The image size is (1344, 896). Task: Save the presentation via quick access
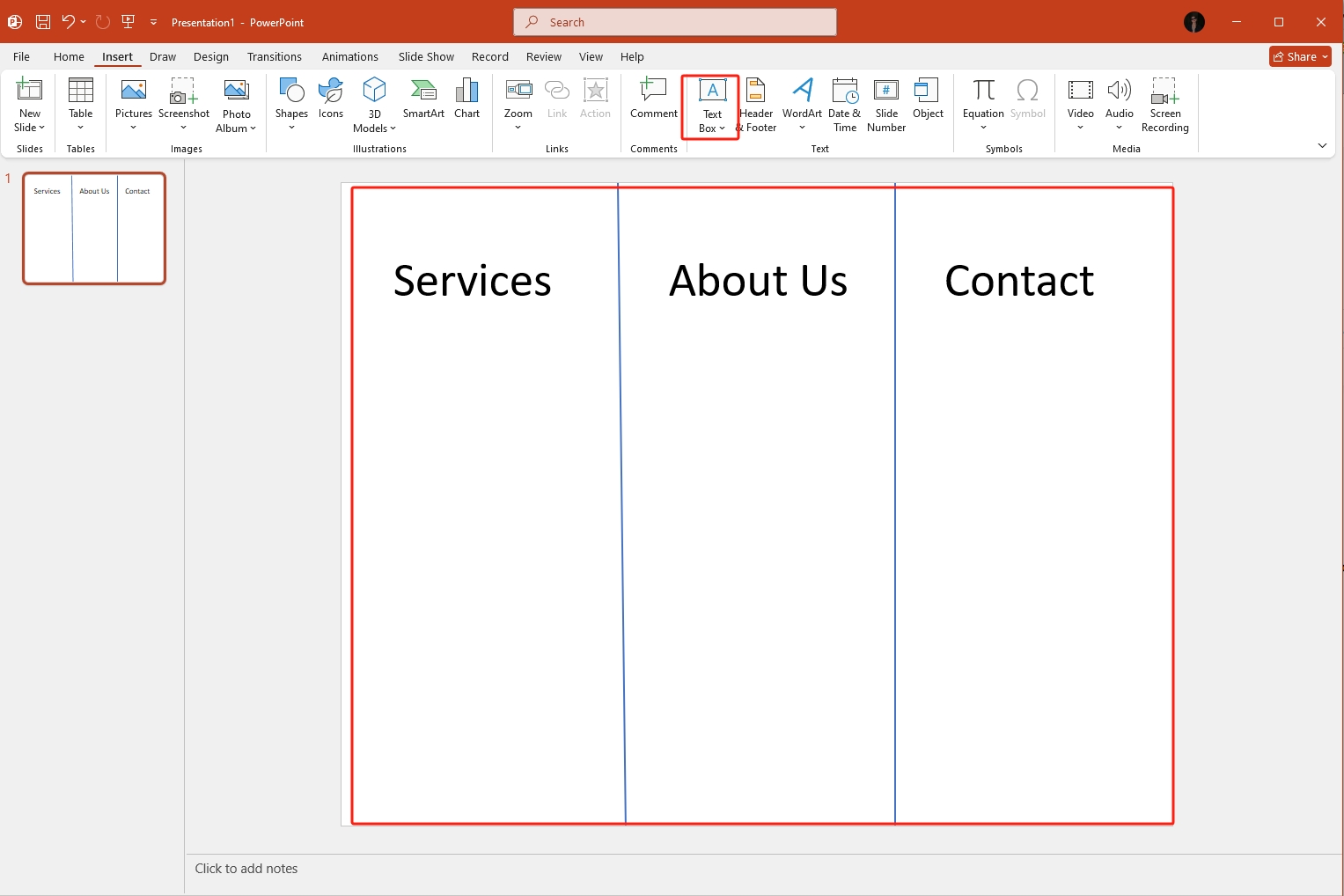tap(42, 22)
